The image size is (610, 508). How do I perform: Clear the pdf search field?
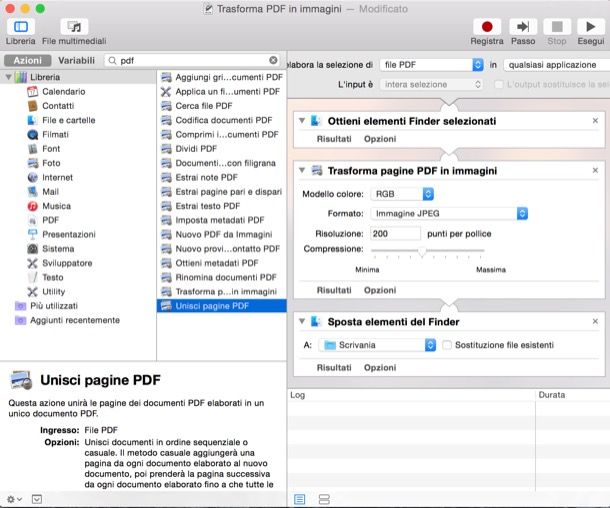273,60
